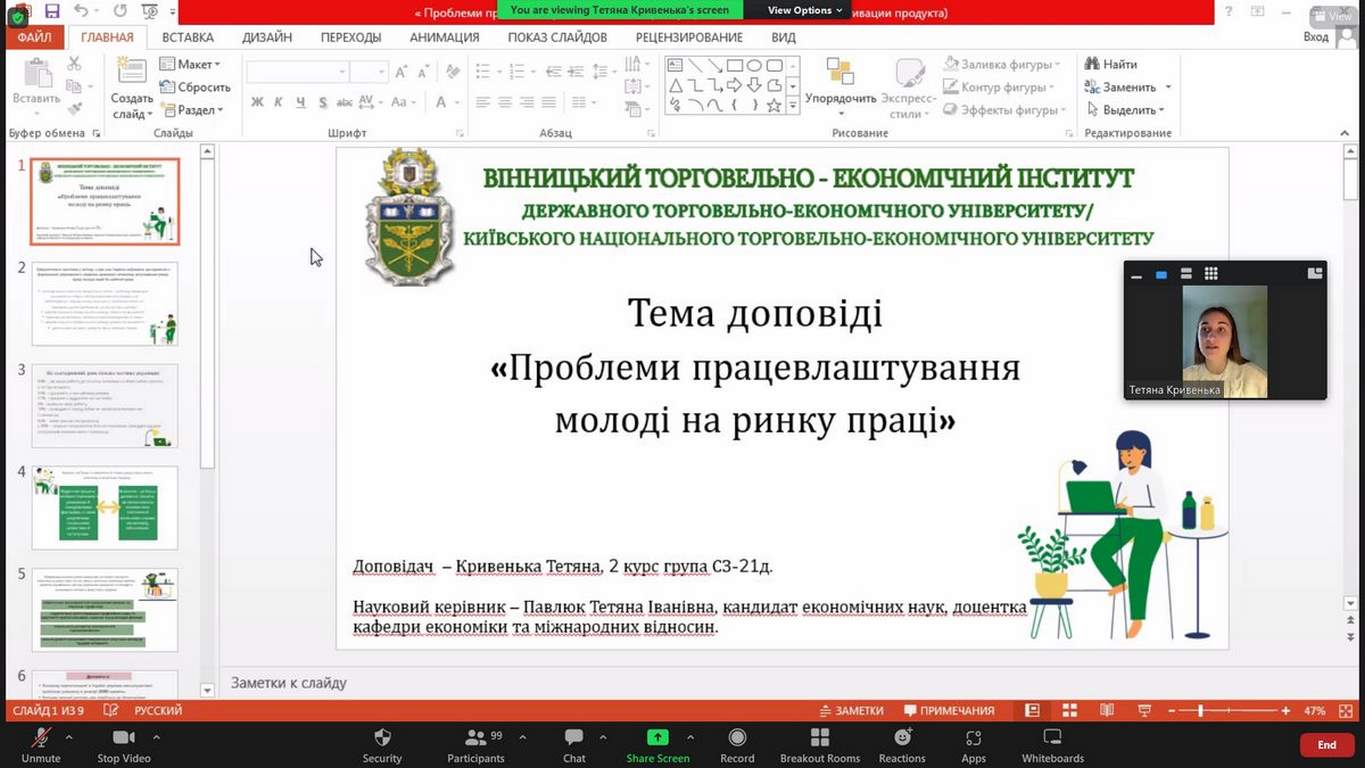
Task: Select slide 4 thumbnail in slide panel
Action: point(105,507)
